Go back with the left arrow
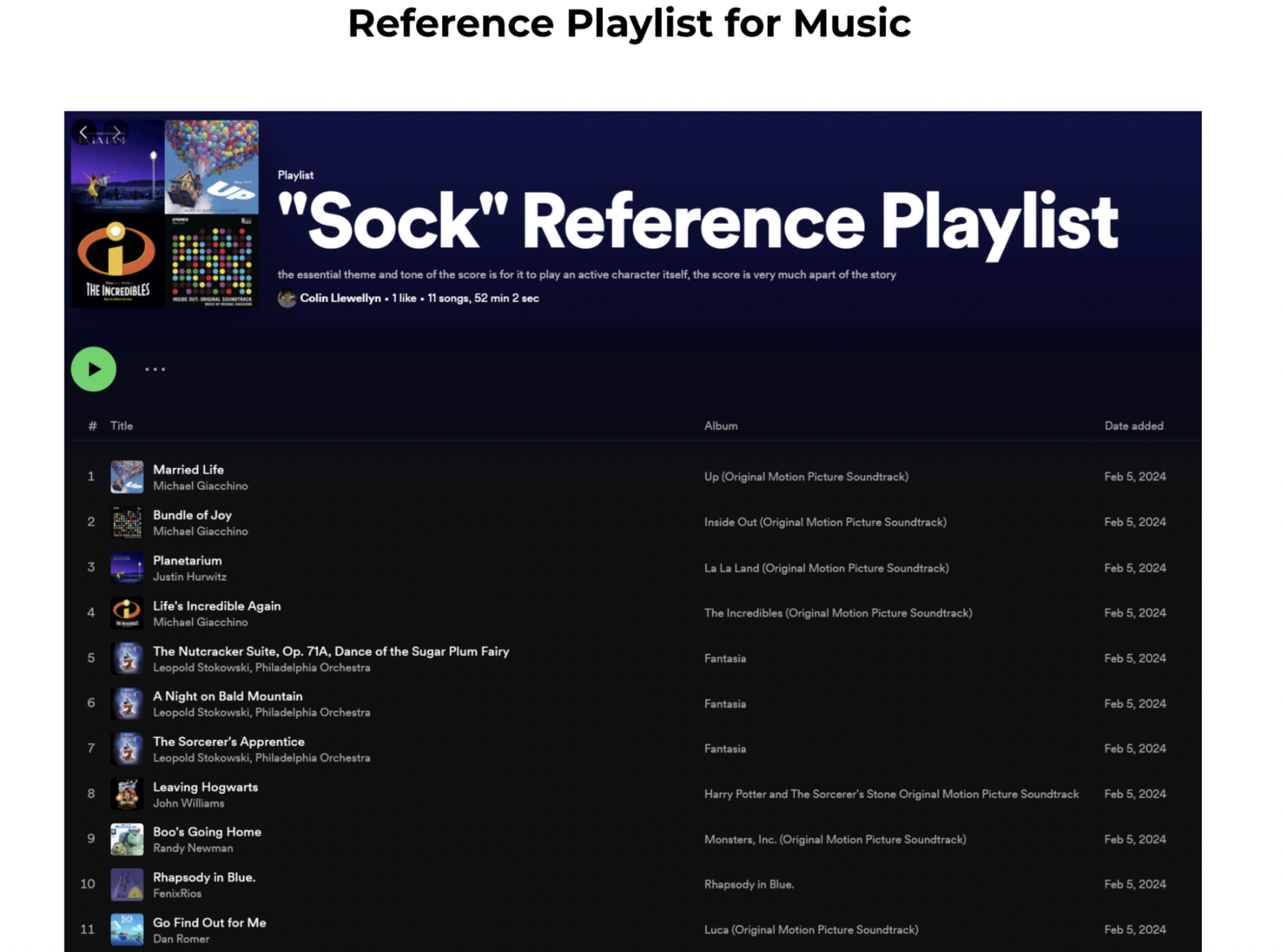Viewport: 1282px width, 952px height. [83, 132]
